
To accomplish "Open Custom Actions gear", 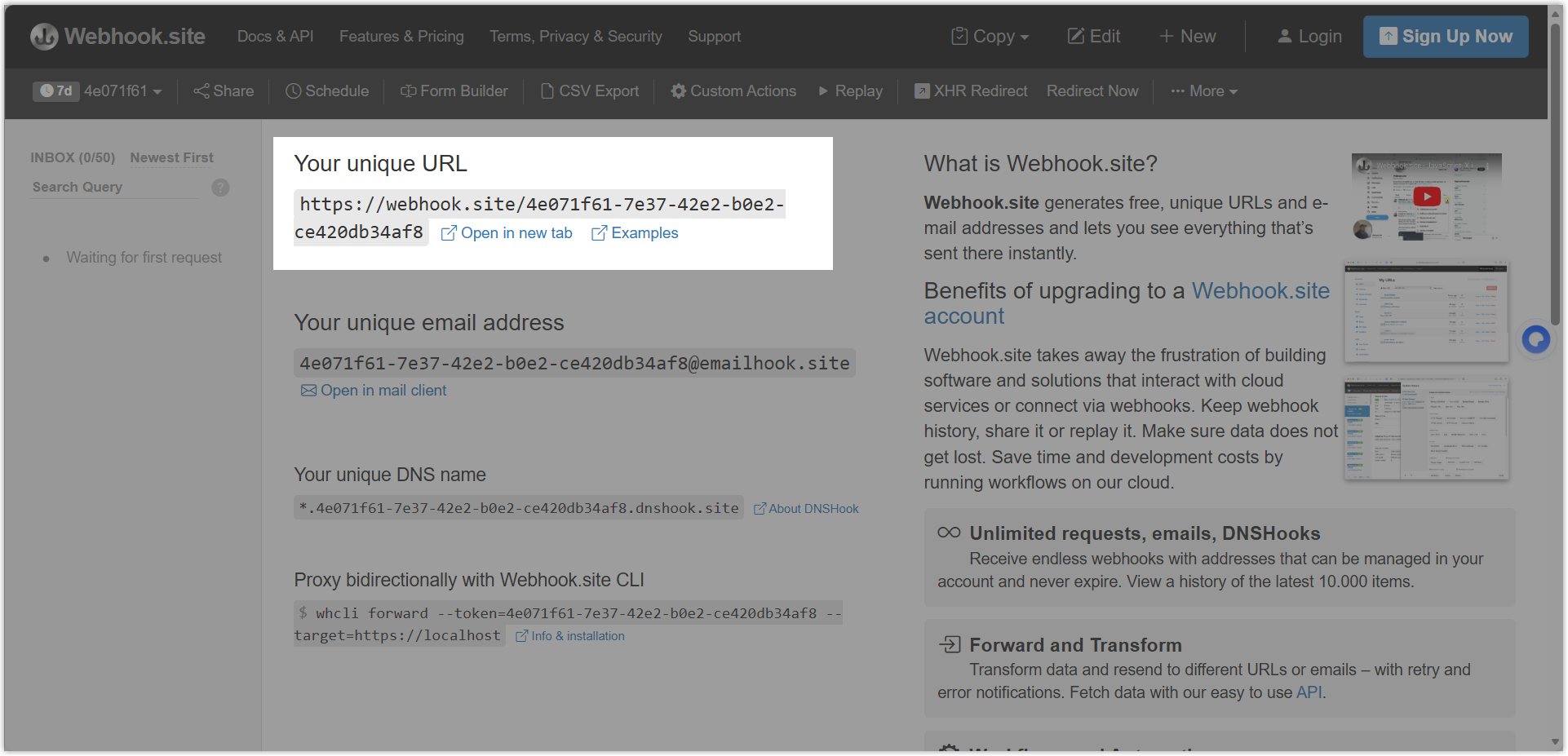I will [733, 91].
